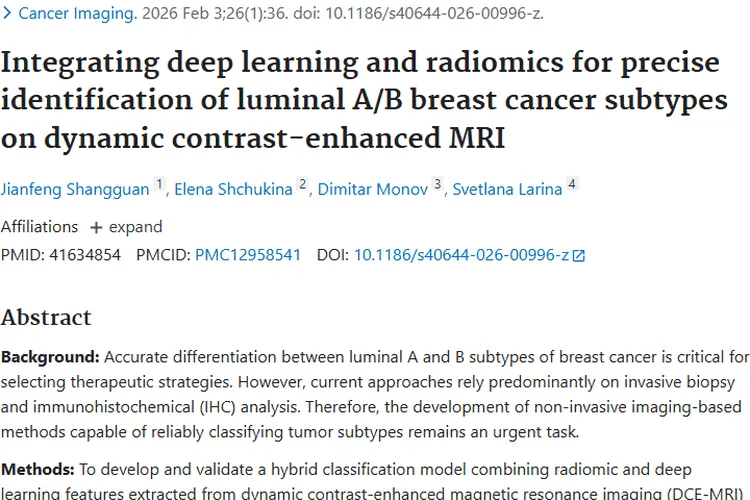Click affiliation superscript 2 after Shchukina
This screenshot has width=750, height=500.
303,185
